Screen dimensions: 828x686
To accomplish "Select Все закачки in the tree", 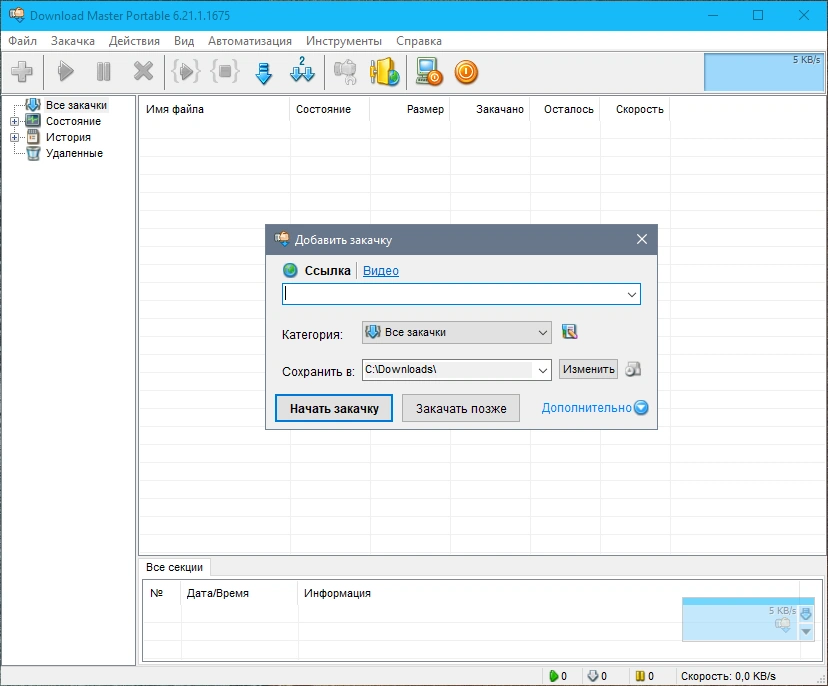I will coord(76,105).
